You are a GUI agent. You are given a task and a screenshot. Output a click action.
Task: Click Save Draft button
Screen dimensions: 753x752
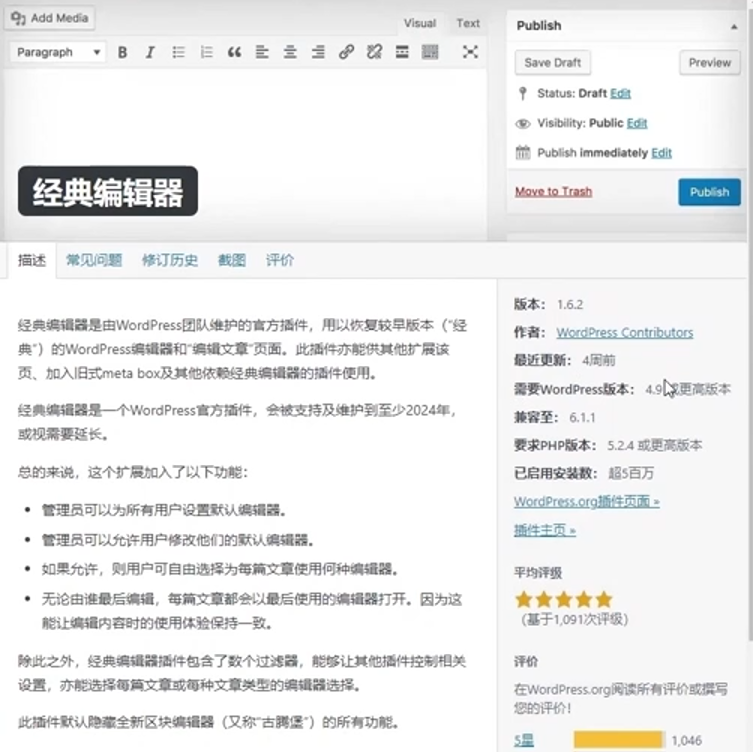coord(553,63)
